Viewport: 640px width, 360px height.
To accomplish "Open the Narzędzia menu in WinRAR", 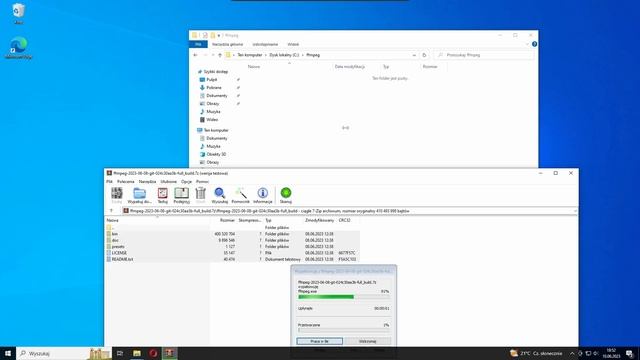I will (x=147, y=182).
